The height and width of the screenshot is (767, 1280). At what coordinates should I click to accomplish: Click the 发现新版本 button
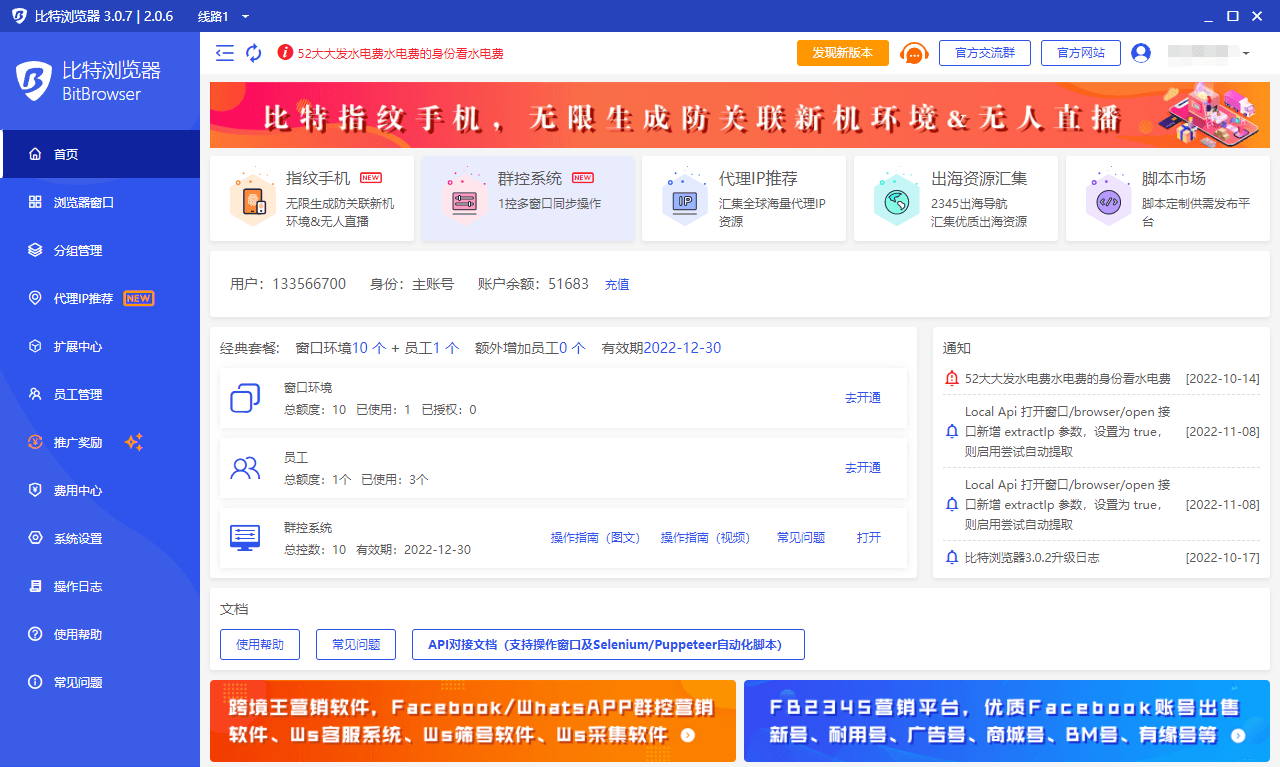click(x=842, y=53)
